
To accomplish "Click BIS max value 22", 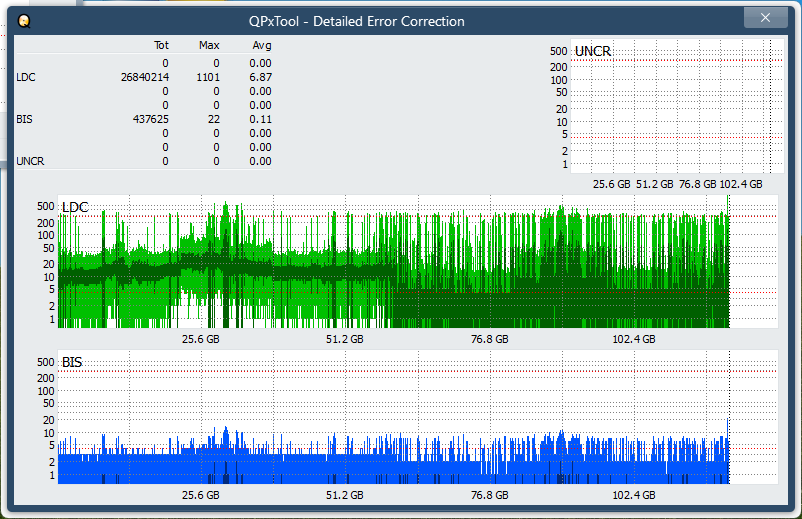I will click(214, 119).
